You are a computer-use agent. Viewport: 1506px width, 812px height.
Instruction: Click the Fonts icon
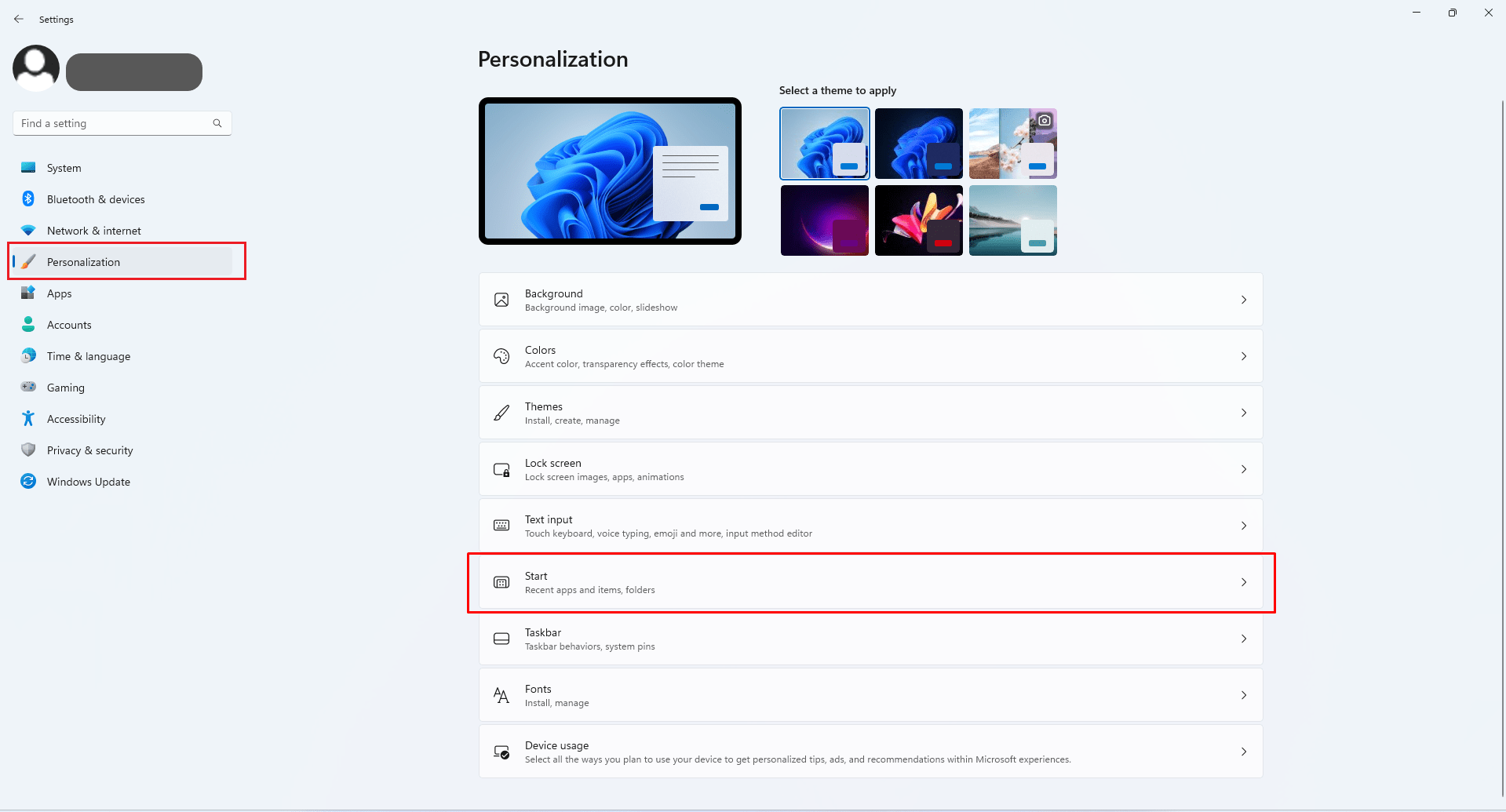click(x=501, y=694)
